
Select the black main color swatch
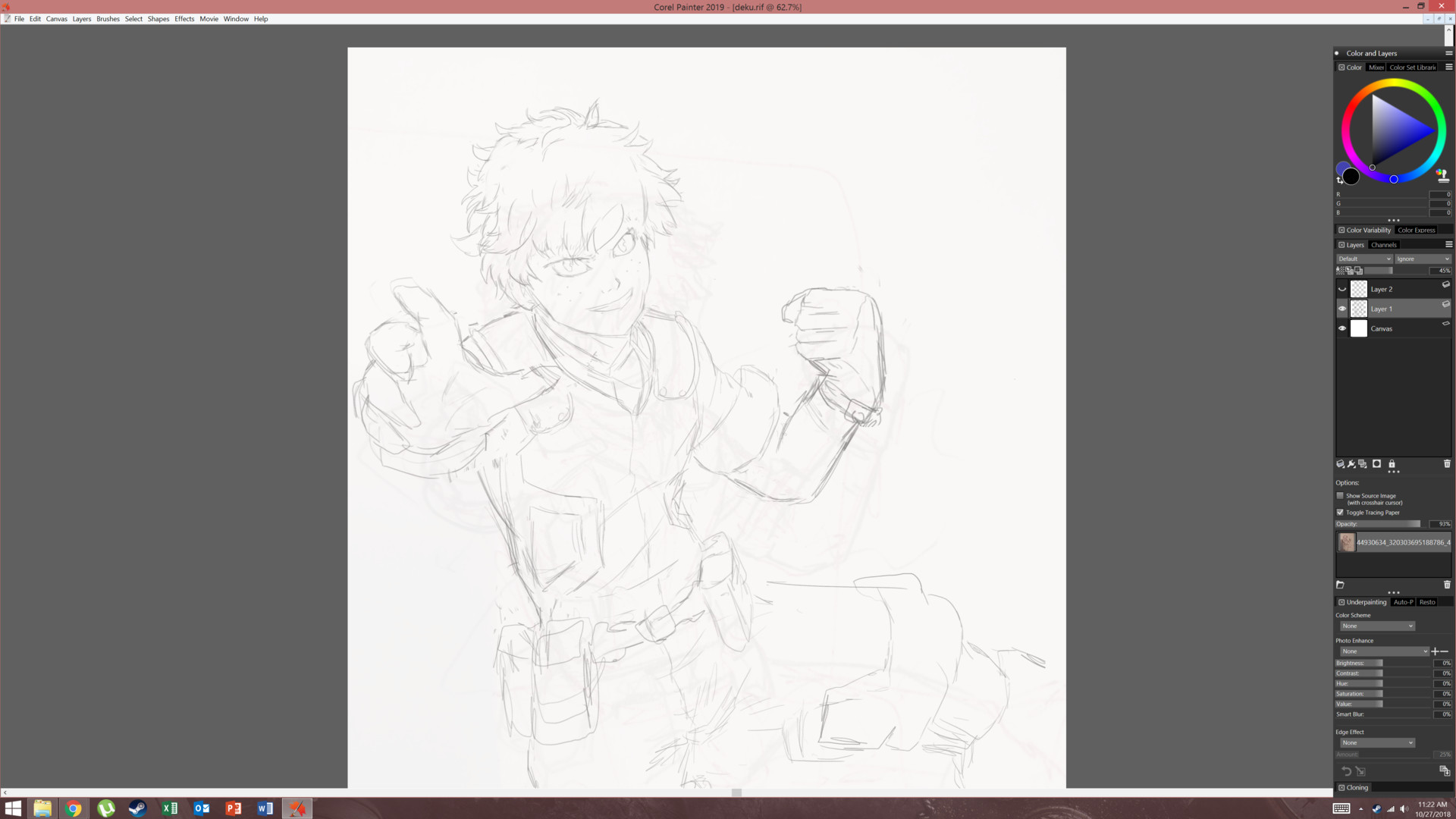pos(1351,177)
